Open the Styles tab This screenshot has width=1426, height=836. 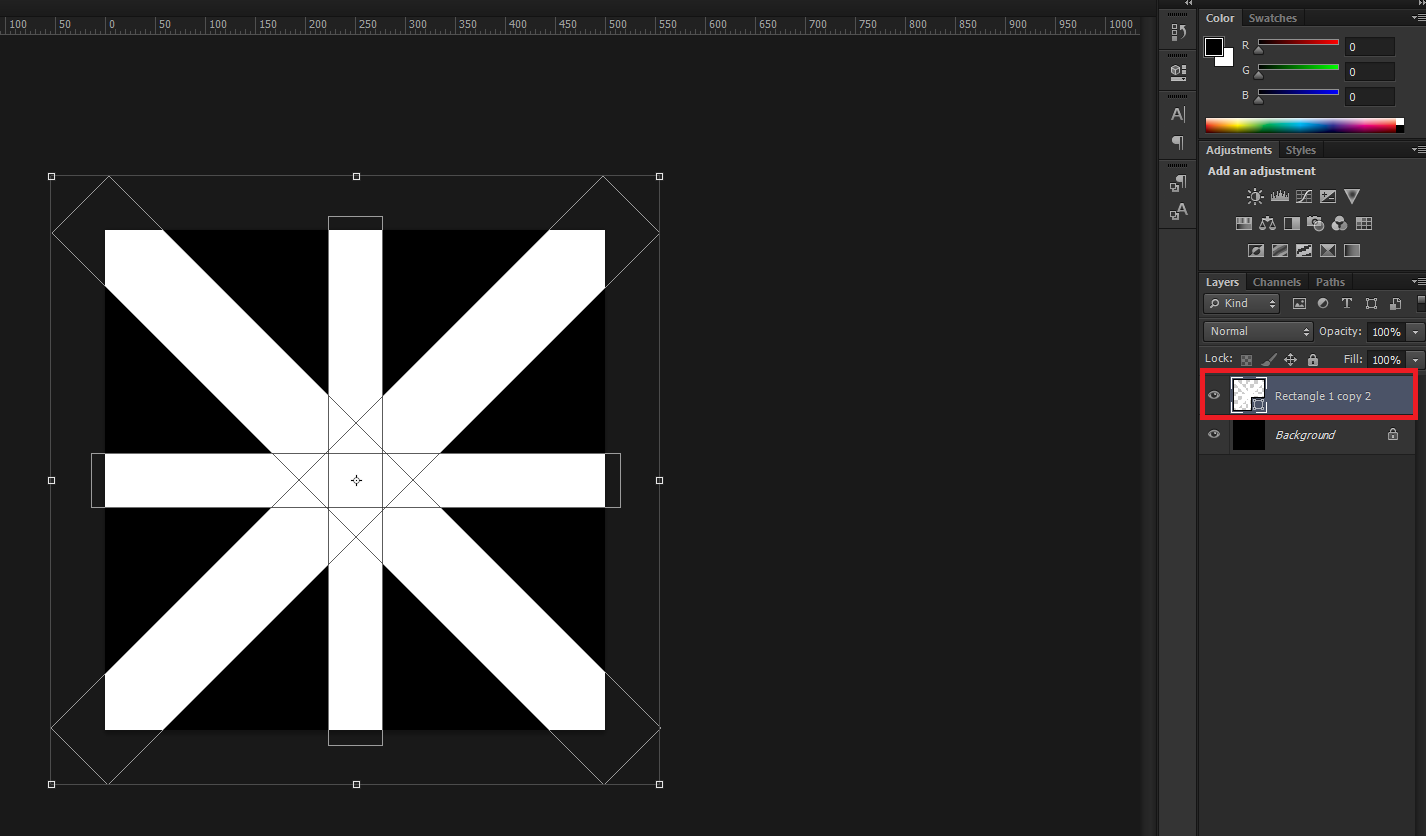(1300, 150)
